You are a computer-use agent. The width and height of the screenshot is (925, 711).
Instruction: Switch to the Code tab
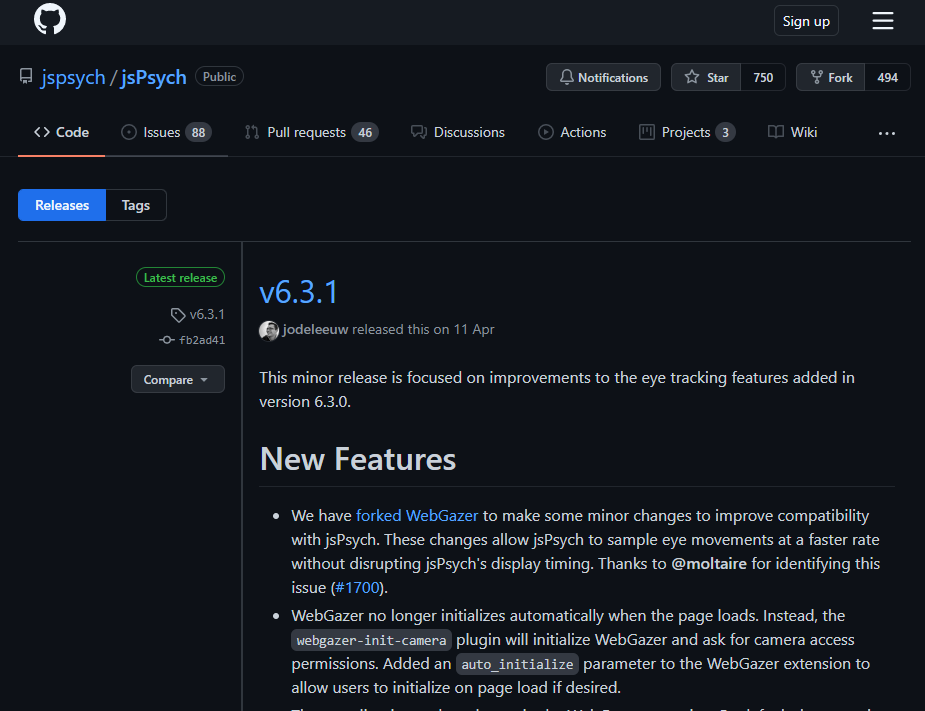61,132
